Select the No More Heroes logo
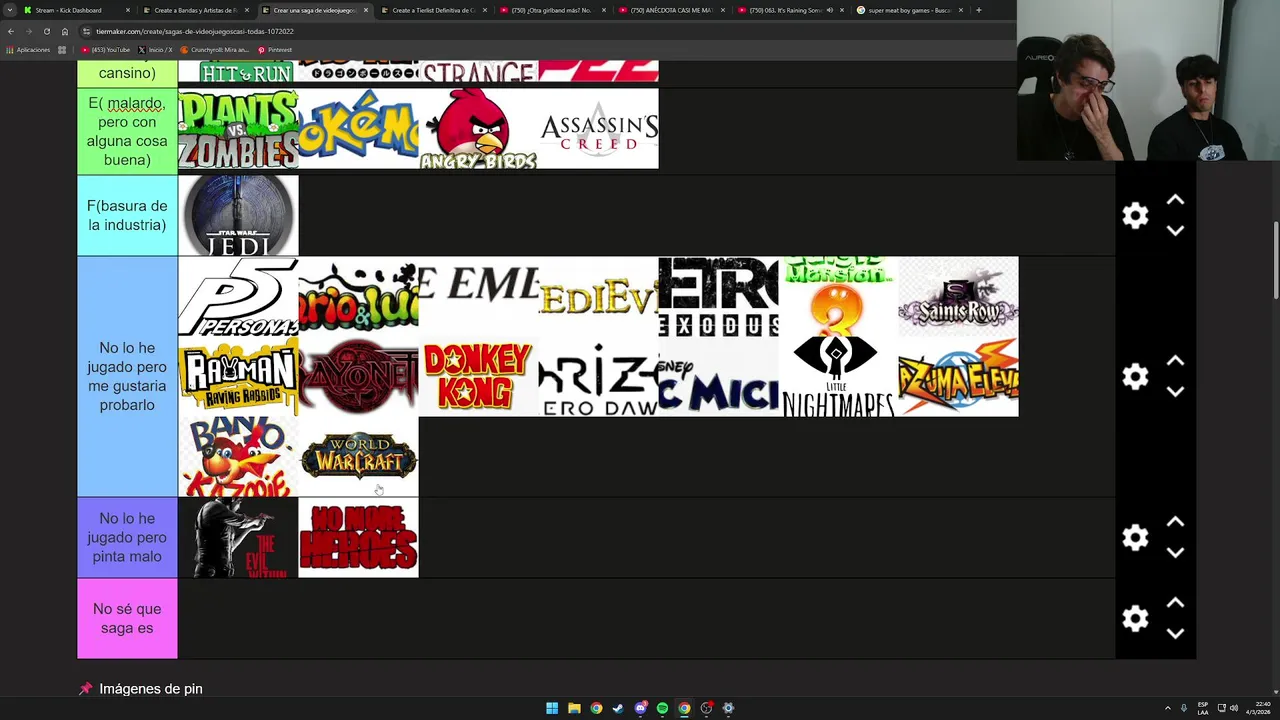 pos(358,538)
